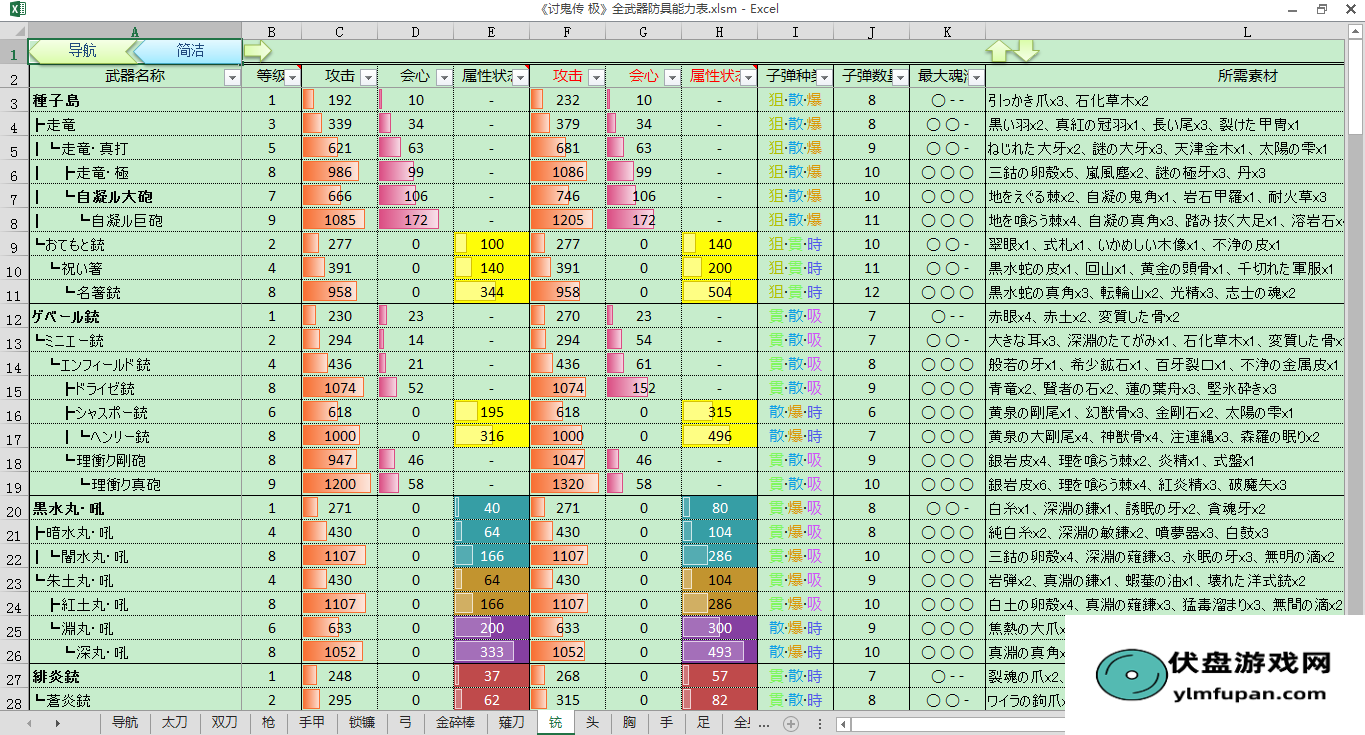The image size is (1365, 735).
Task: Select the ヘンリー銃 weapon cell
Action: [x=135, y=436]
